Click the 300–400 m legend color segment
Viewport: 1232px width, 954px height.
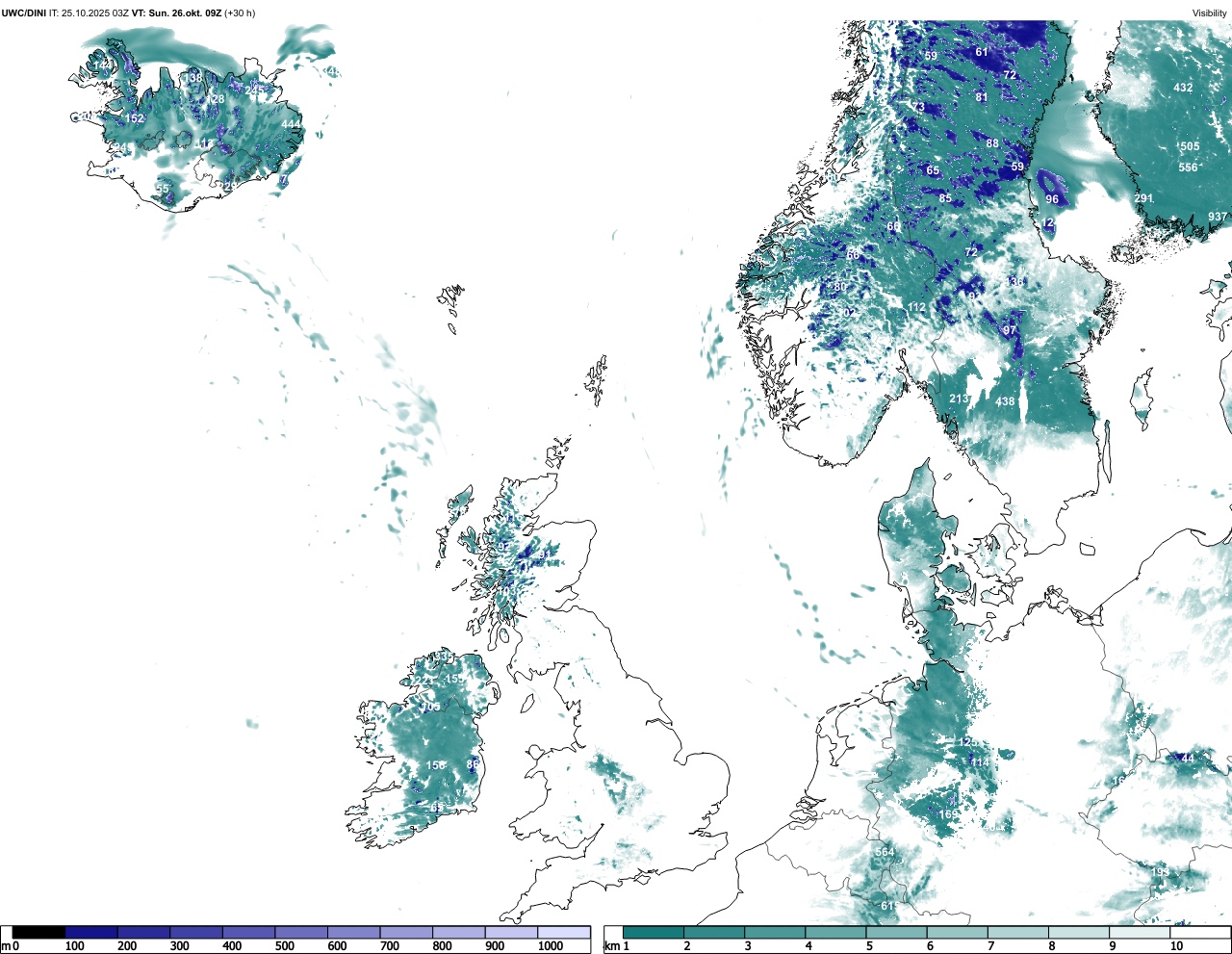[x=196, y=932]
